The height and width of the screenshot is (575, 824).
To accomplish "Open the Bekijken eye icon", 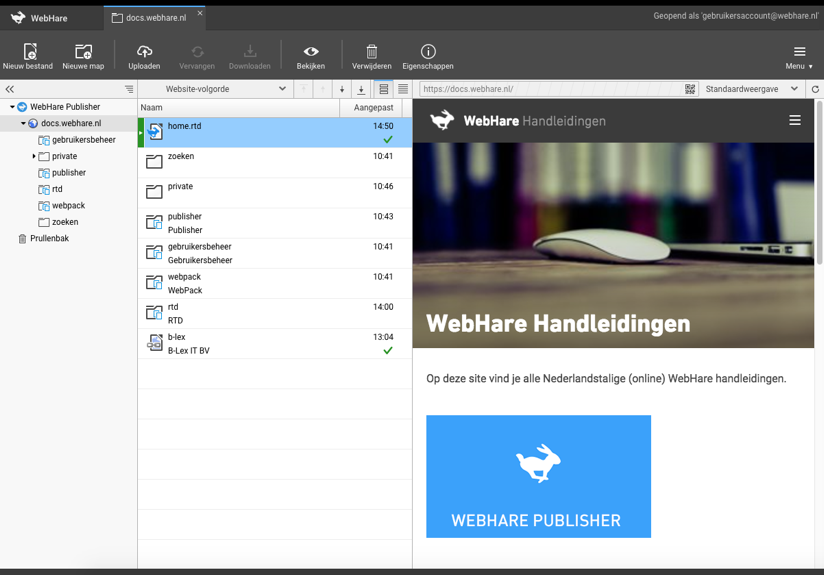I will (x=310, y=52).
